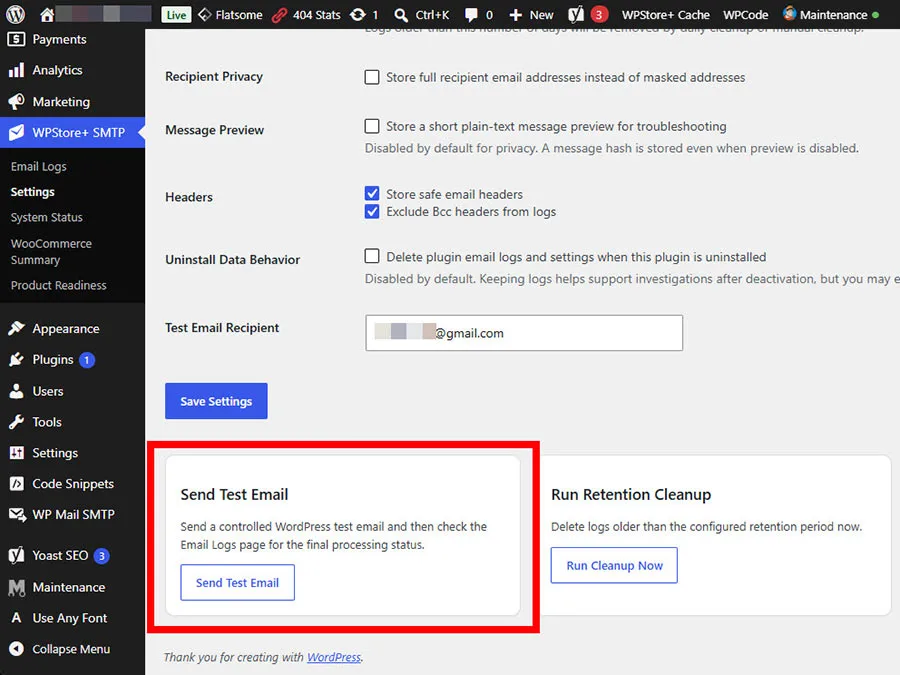
Task: Click the Yoast notification badge showing 3
Action: coord(599,15)
